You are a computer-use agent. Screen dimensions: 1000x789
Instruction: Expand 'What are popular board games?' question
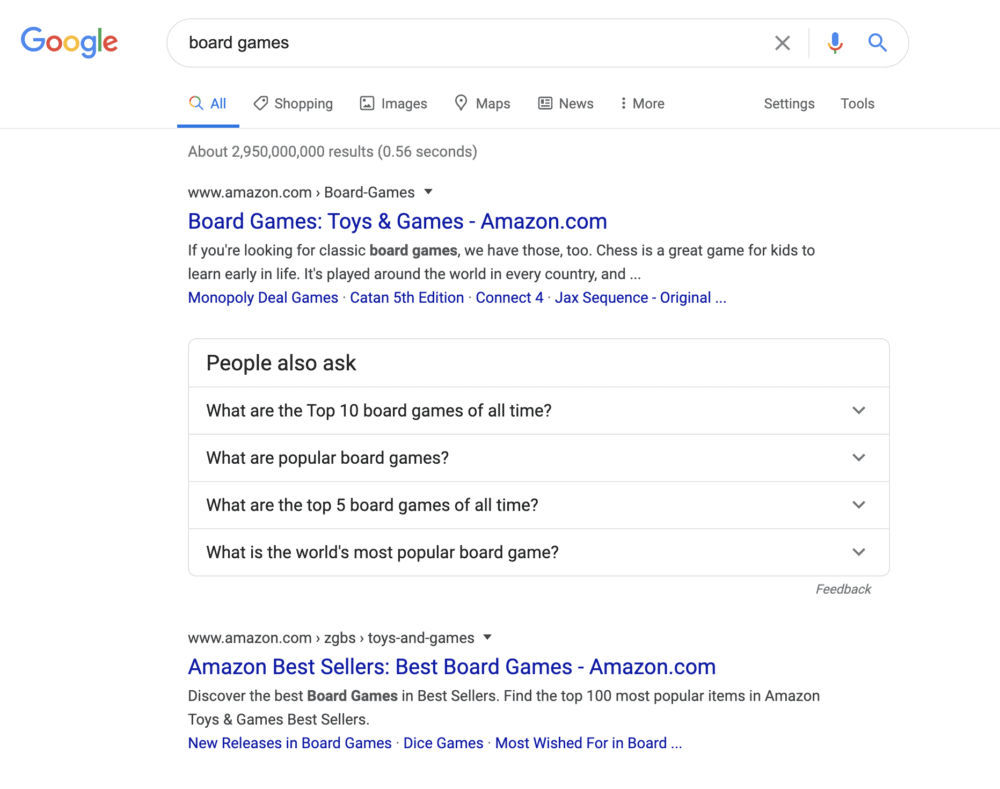[x=538, y=458]
